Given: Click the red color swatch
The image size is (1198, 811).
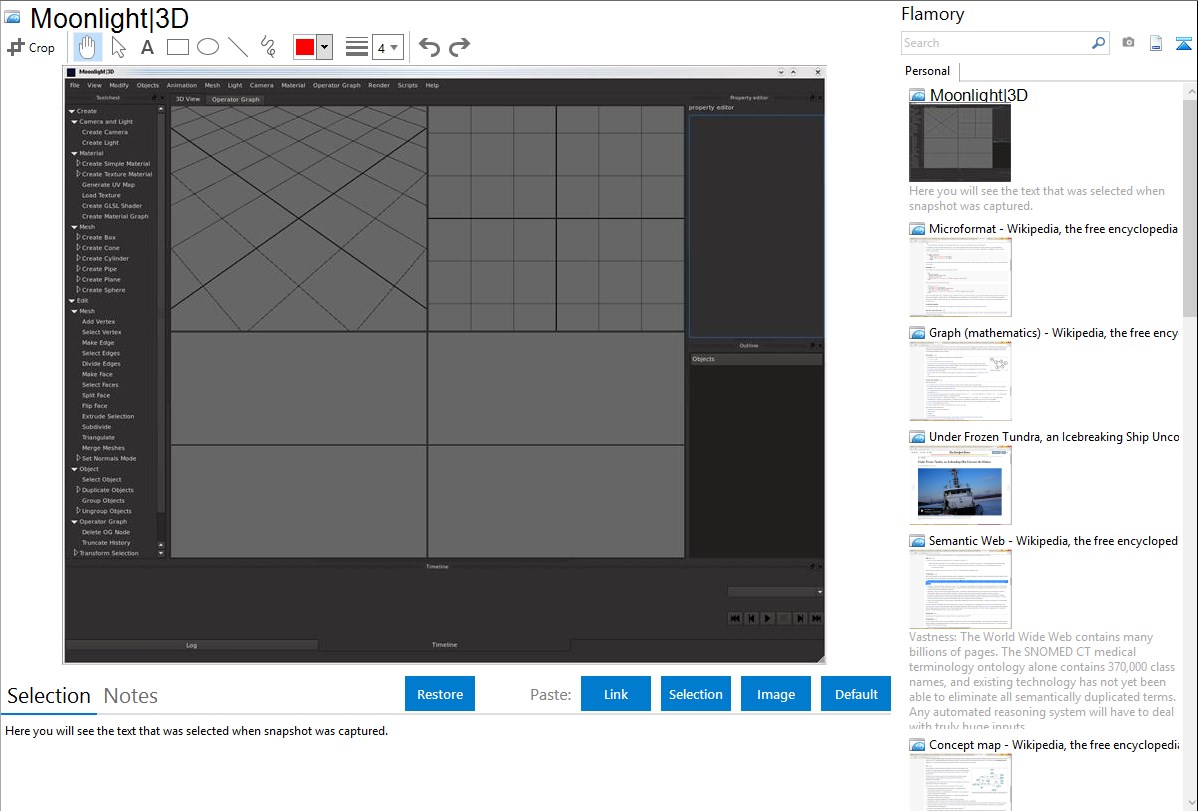Looking at the screenshot, I should (x=304, y=47).
